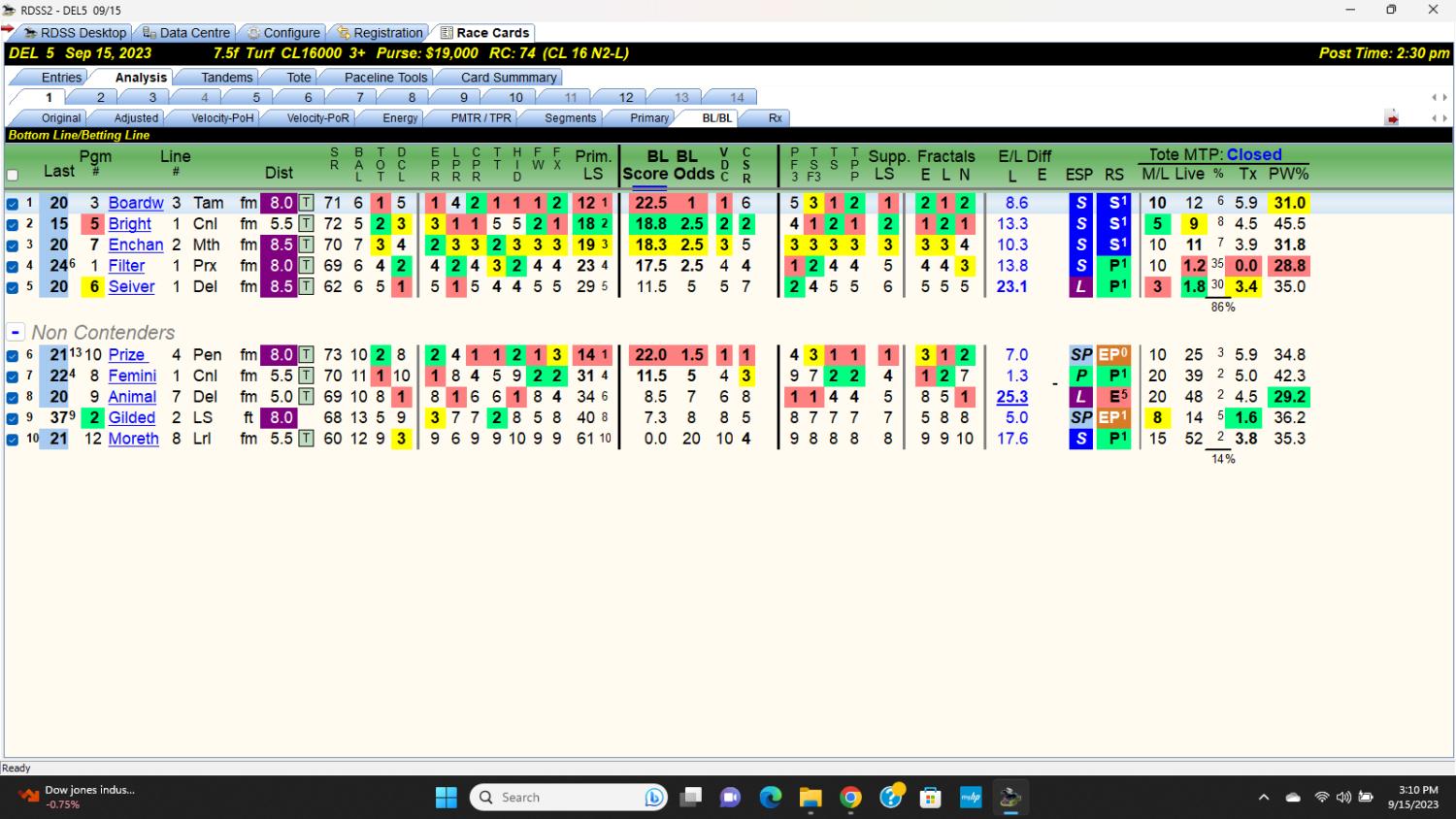Screen dimensions: 1456x819
Task: Switch to the Tandems tab
Action: [226, 78]
